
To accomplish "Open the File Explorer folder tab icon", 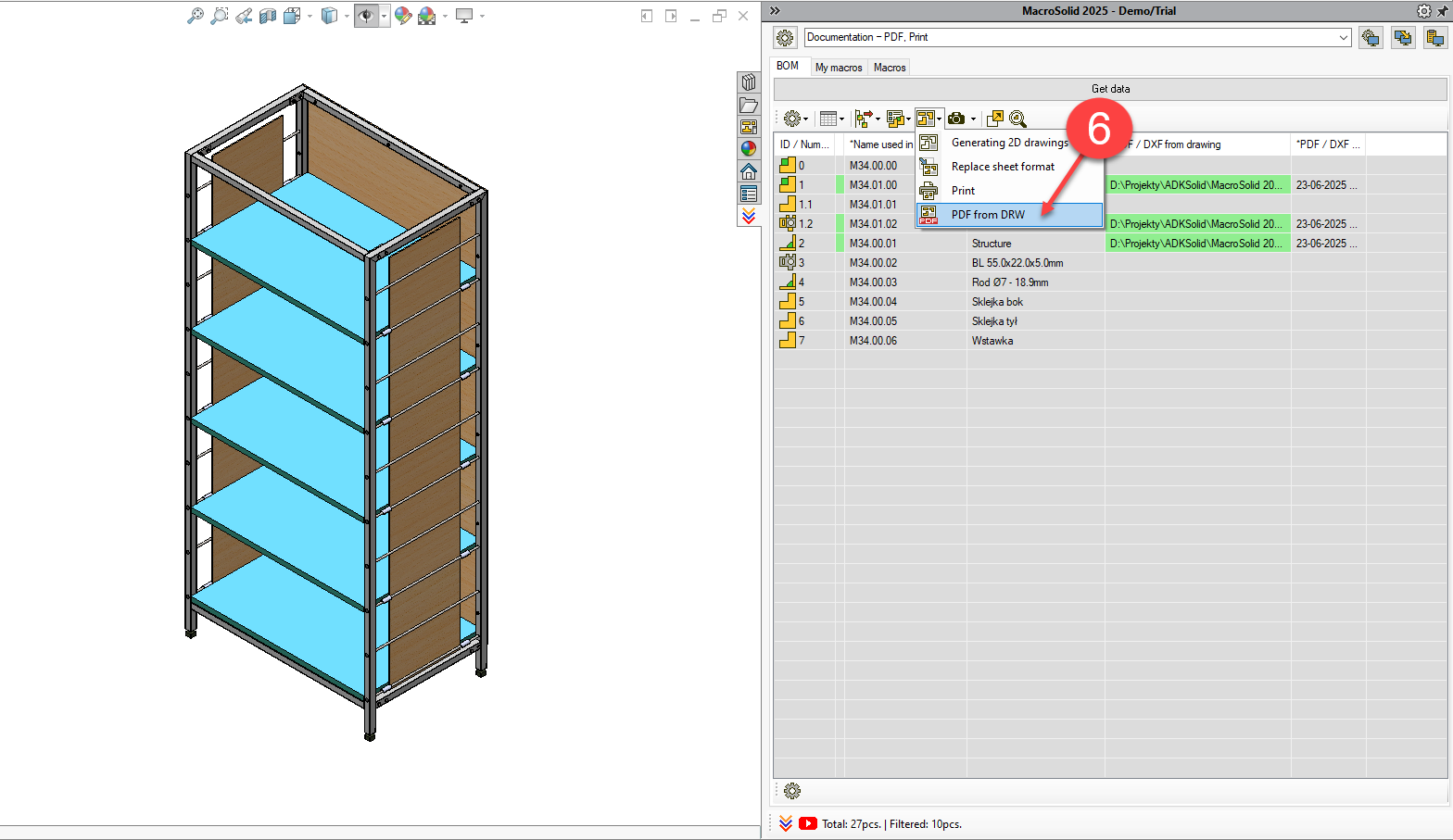I will [x=749, y=105].
